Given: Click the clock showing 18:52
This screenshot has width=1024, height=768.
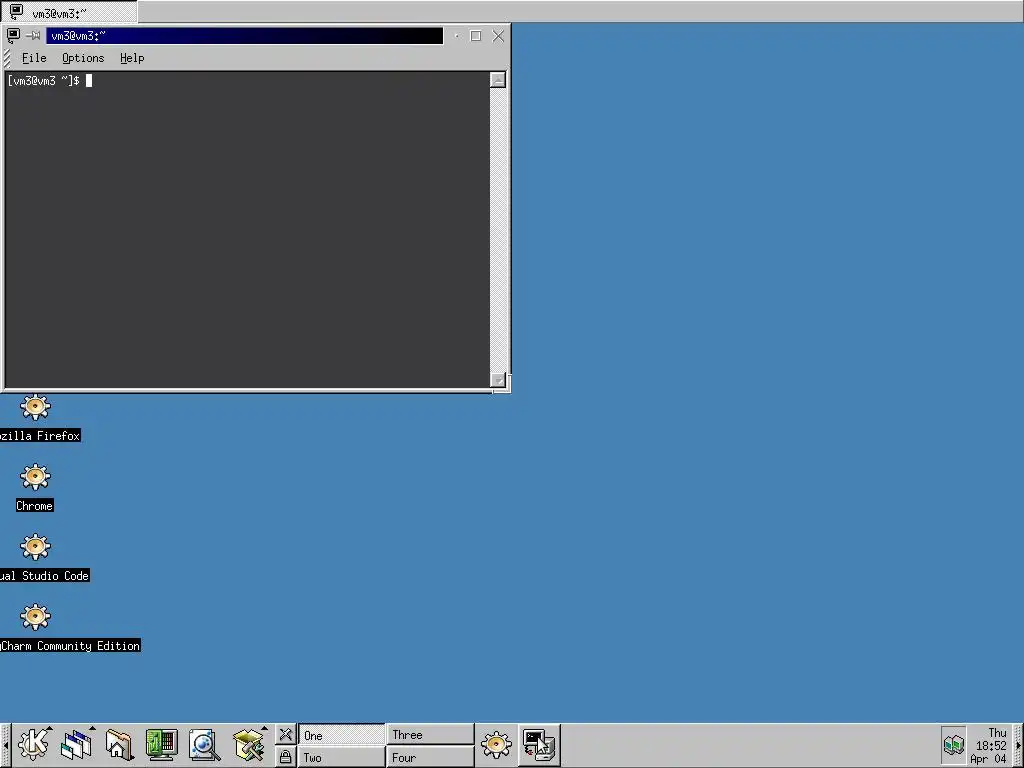Looking at the screenshot, I should click(x=990, y=745).
